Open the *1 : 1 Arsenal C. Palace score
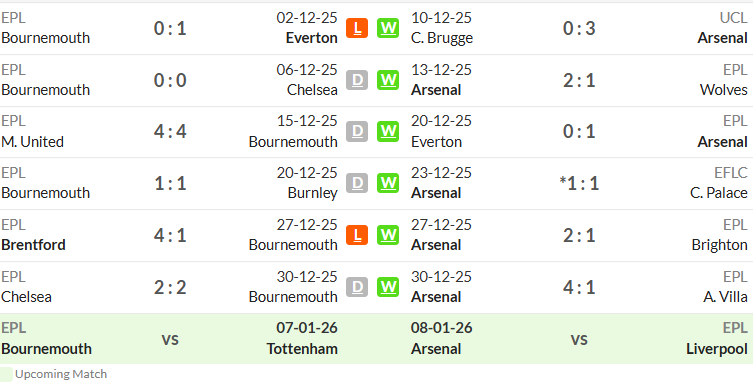The image size is (753, 387). tap(579, 183)
